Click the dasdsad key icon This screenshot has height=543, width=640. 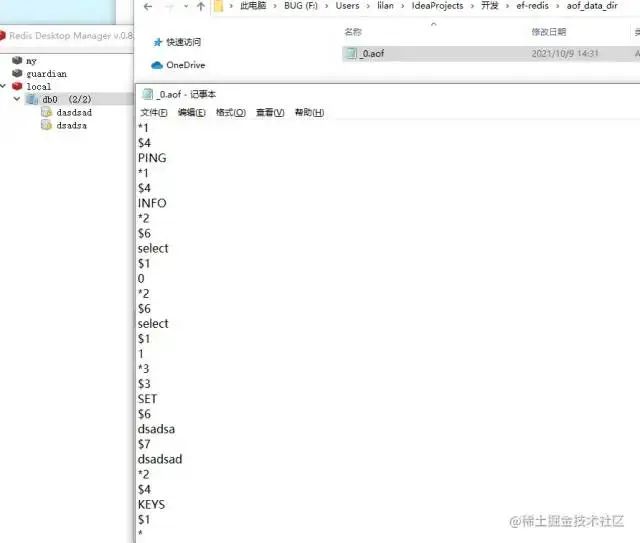pos(47,112)
